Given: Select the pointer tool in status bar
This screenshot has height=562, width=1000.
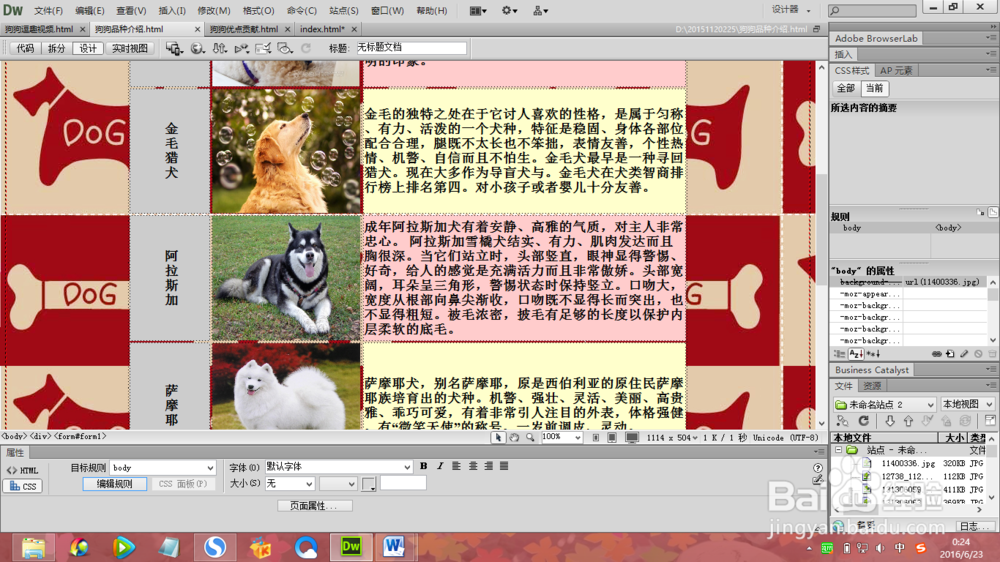Looking at the screenshot, I should pyautogui.click(x=498, y=438).
